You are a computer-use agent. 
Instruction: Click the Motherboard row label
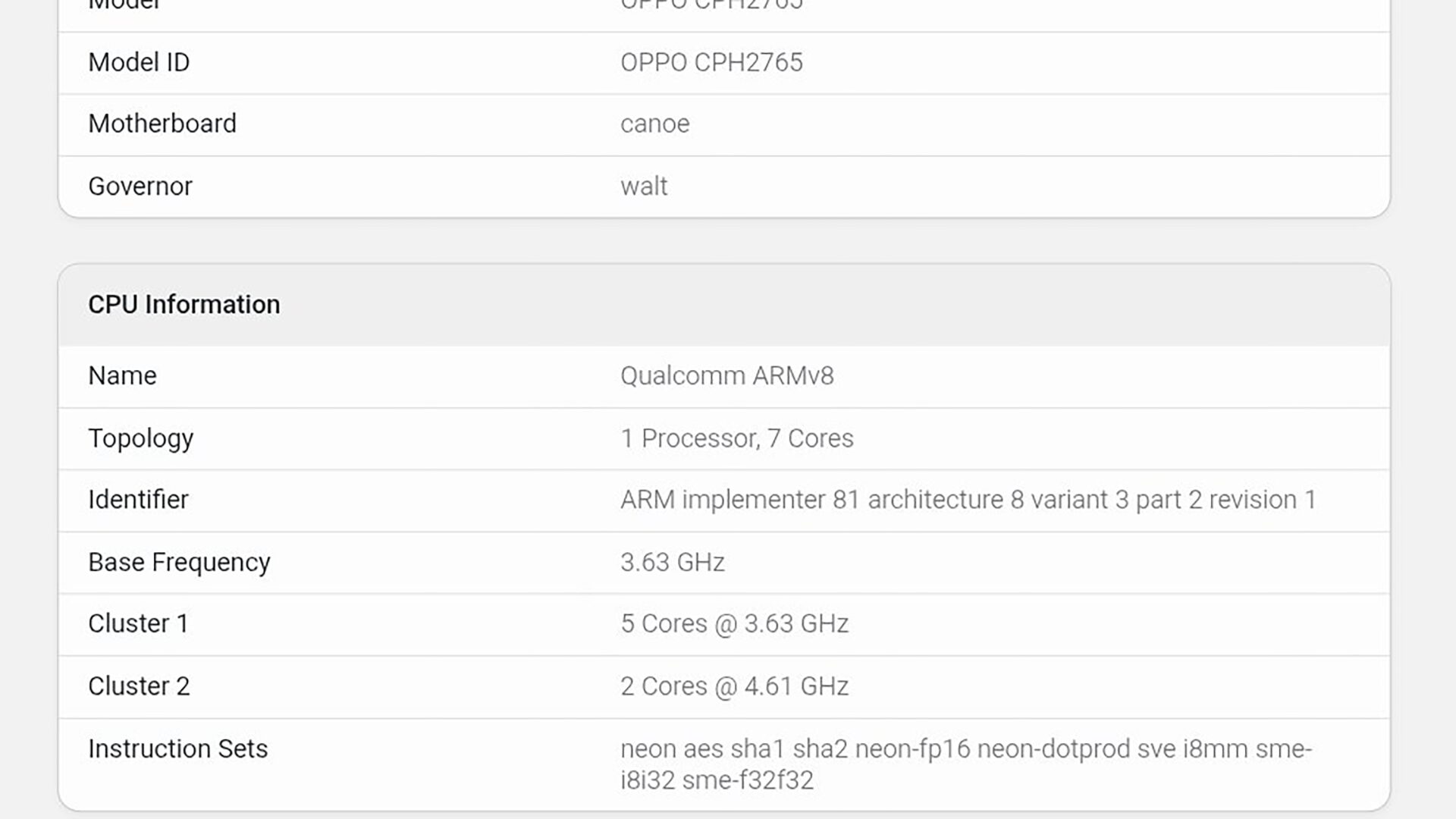(x=162, y=124)
